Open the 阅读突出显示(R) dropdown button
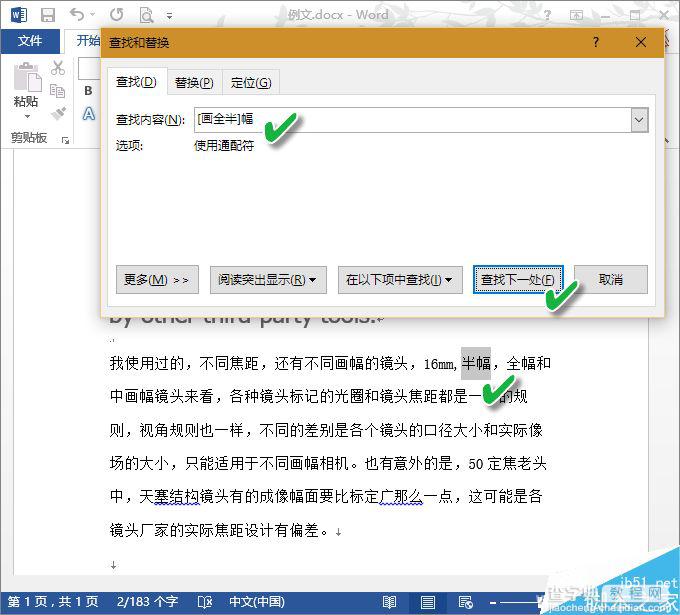 tap(268, 280)
